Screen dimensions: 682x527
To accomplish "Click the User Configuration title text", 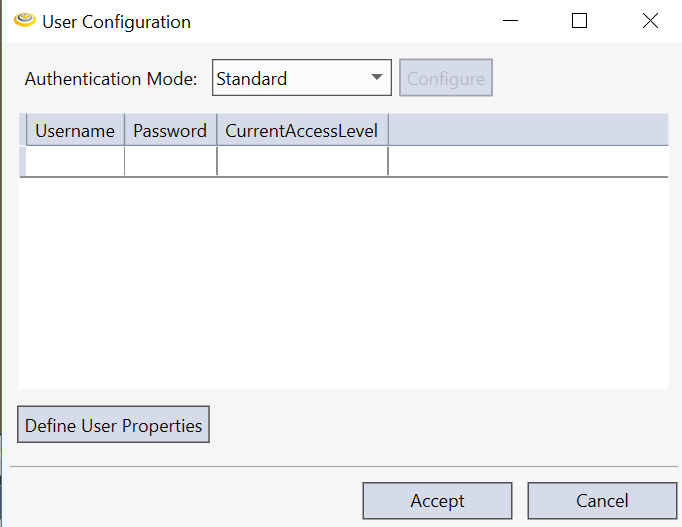I will coord(116,21).
